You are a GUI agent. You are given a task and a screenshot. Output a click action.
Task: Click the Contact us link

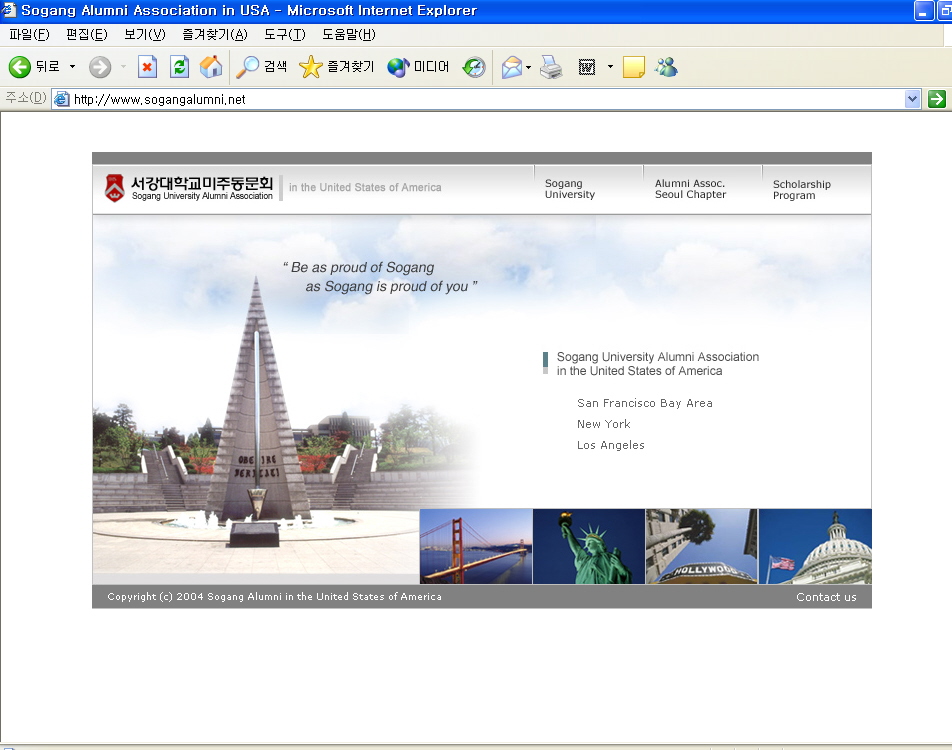(826, 597)
